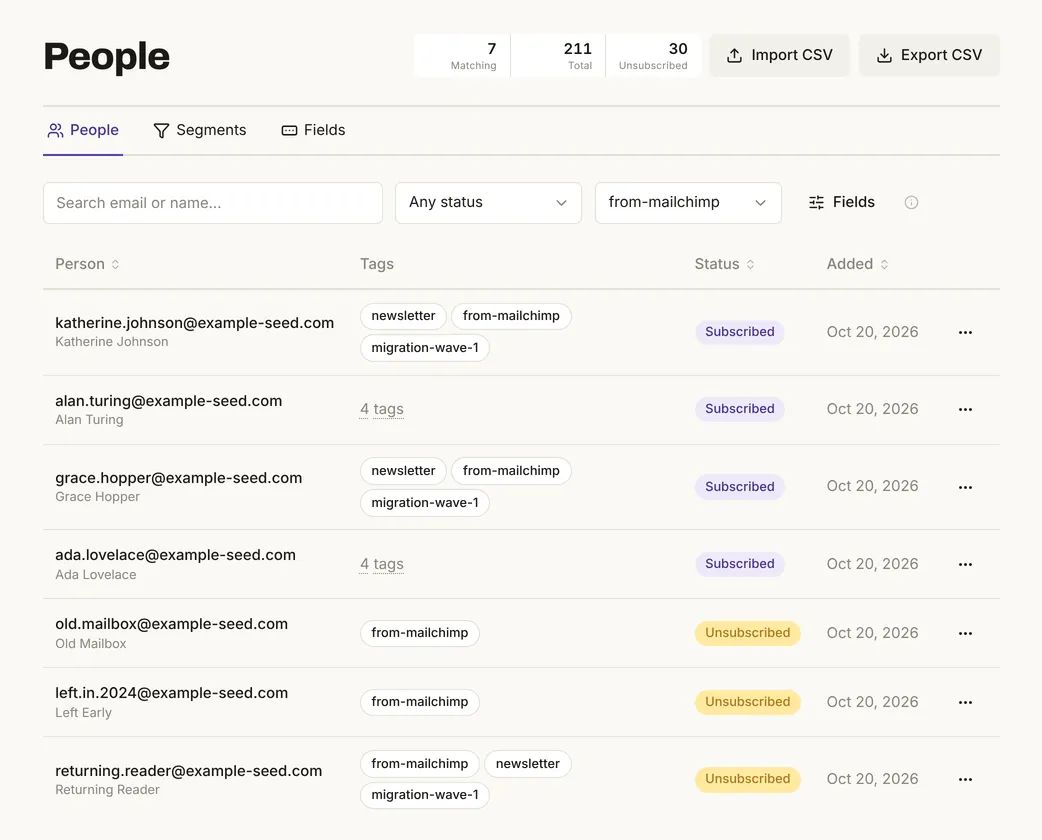
Task: Open row menu for ada.lovelace@example-seed.com
Action: pyautogui.click(x=965, y=564)
